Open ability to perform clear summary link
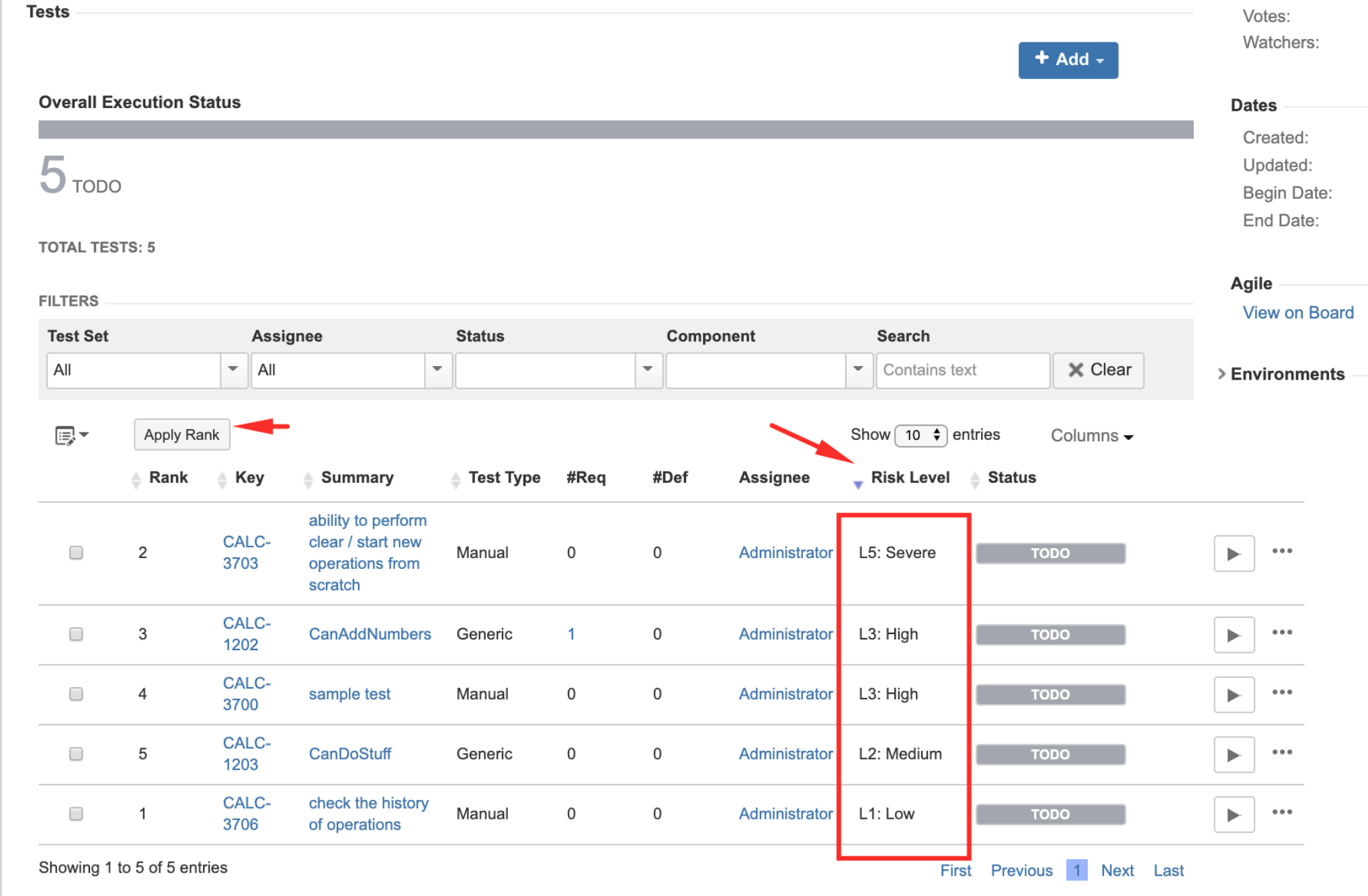 [x=368, y=552]
